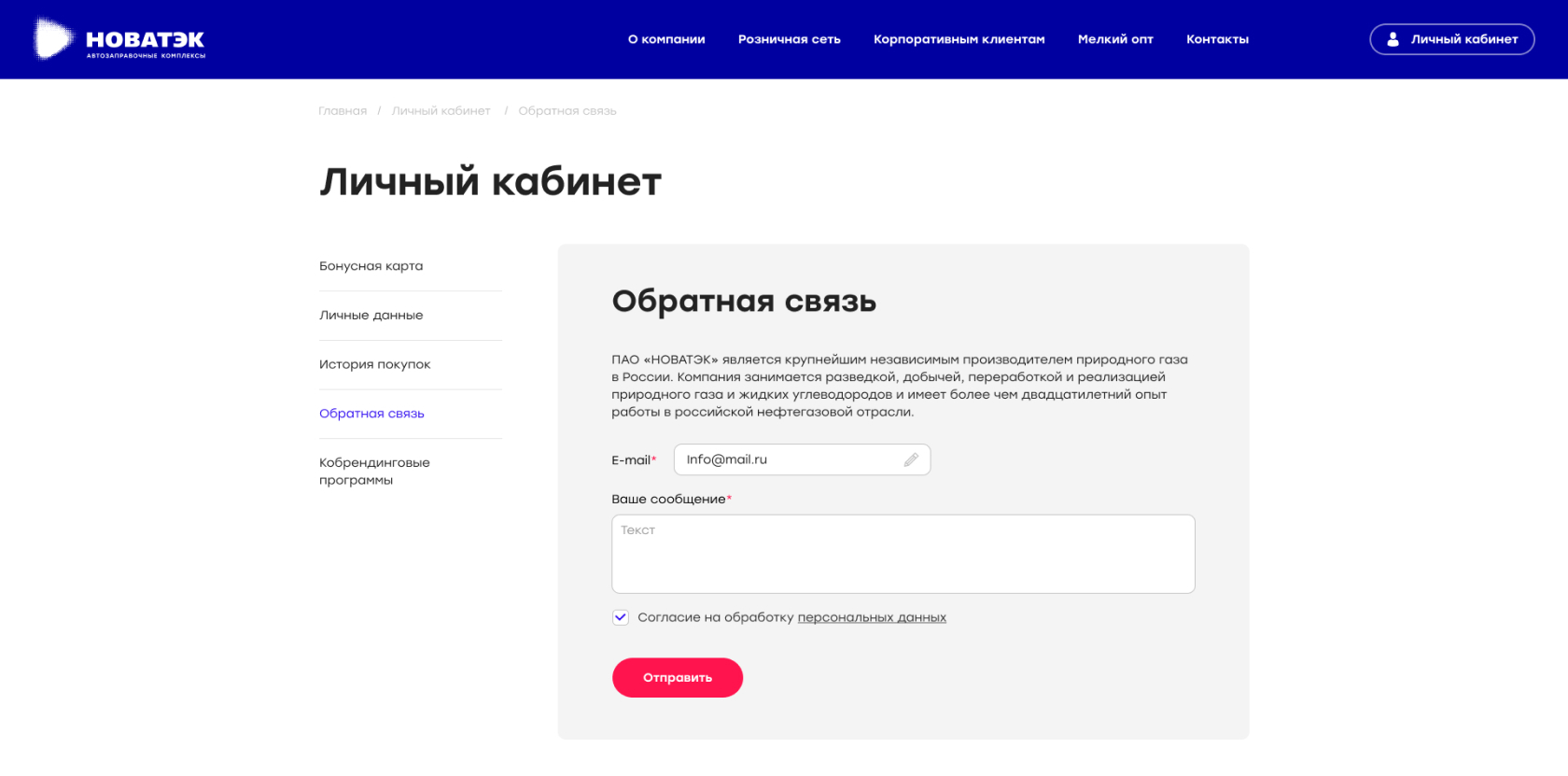Select «Обратная связь» in the sidebar
The width and height of the screenshot is (1568, 776).
[x=371, y=414]
